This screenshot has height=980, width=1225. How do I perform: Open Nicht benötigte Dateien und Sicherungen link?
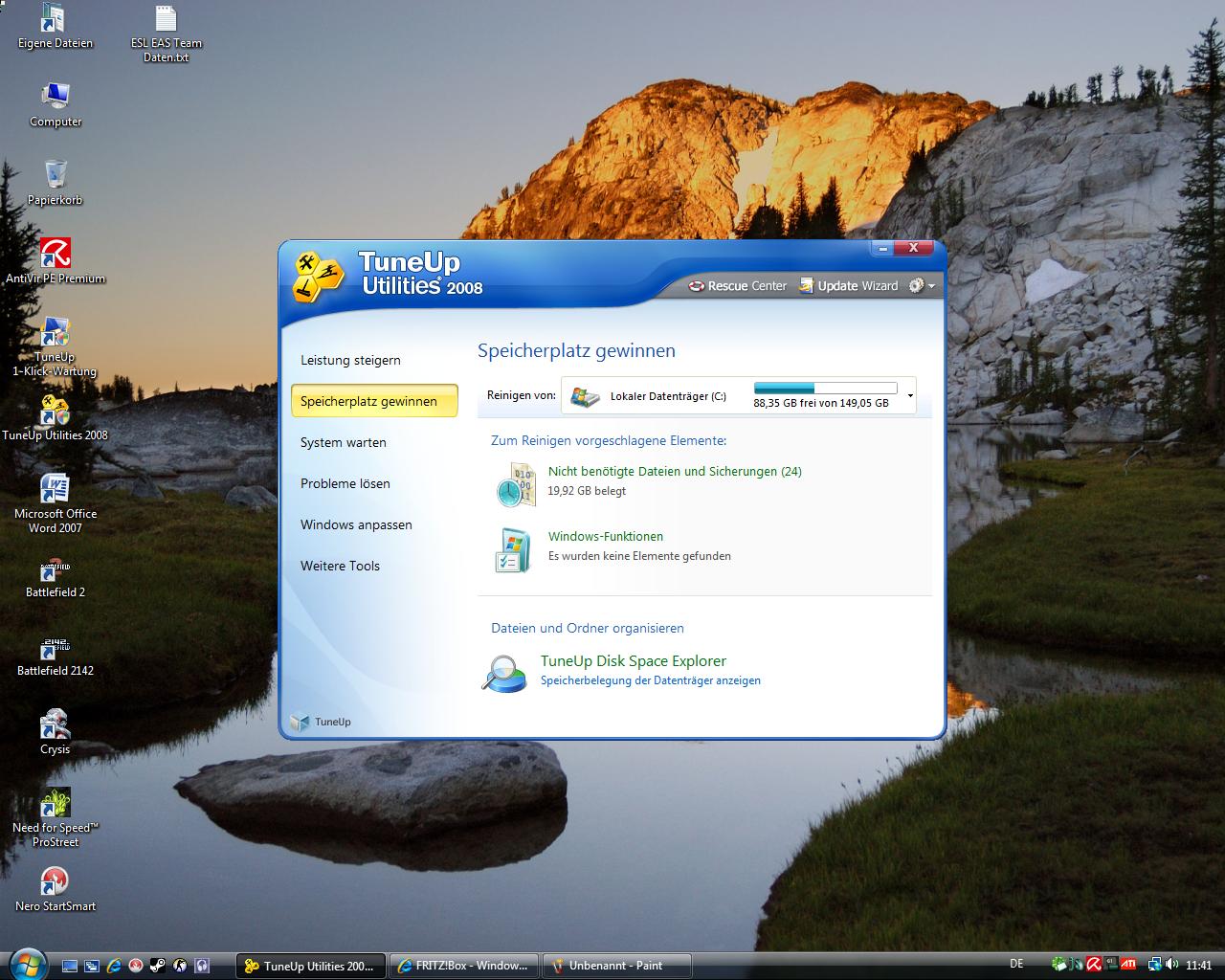coord(675,471)
